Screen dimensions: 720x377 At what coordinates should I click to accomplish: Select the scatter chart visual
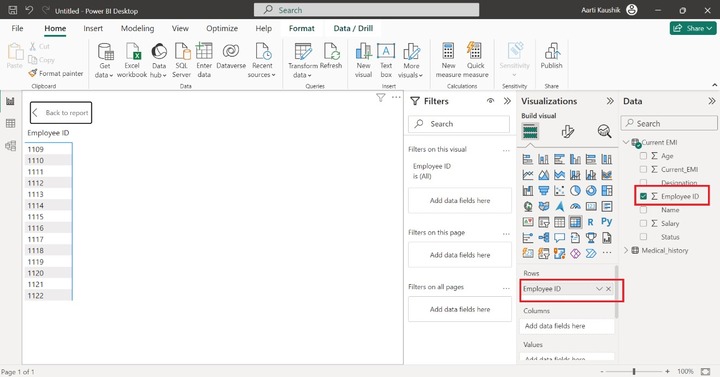[559, 191]
